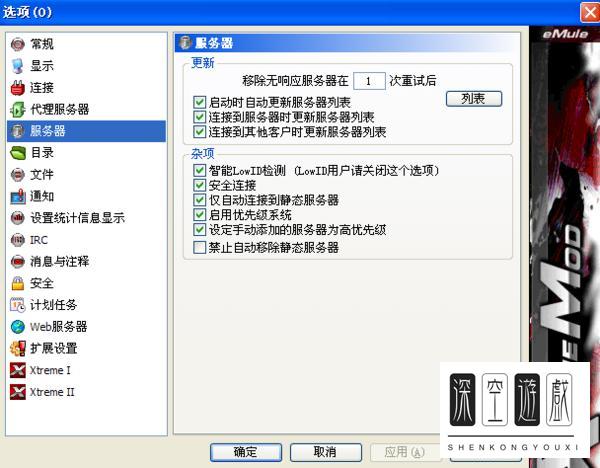Click the selected 服务器 server icon in sidebar
Image resolution: width=600 pixels, height=468 pixels.
(18, 131)
